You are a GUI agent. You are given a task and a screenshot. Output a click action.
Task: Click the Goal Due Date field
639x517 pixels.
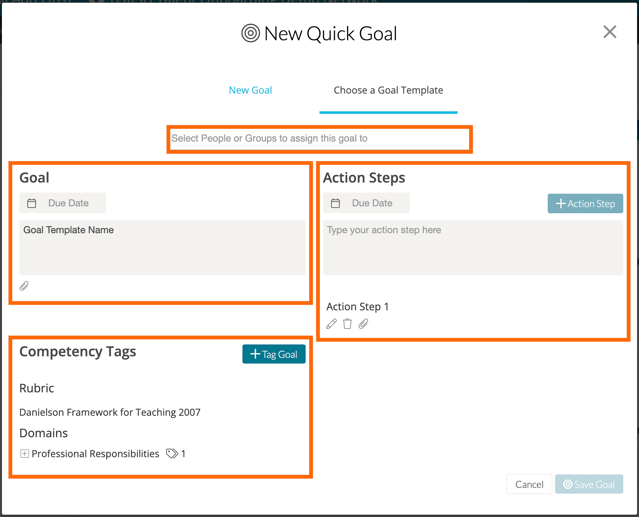(x=69, y=203)
